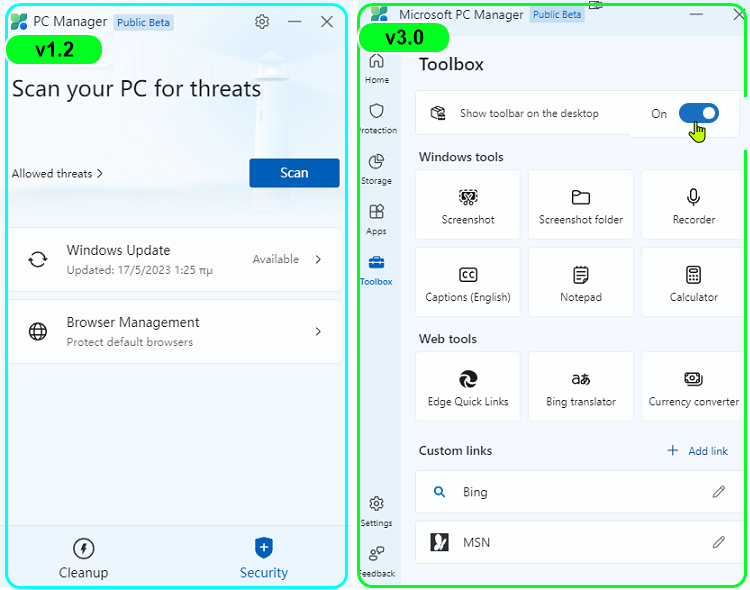Turn off Show toolbar on the desktop

(x=698, y=113)
